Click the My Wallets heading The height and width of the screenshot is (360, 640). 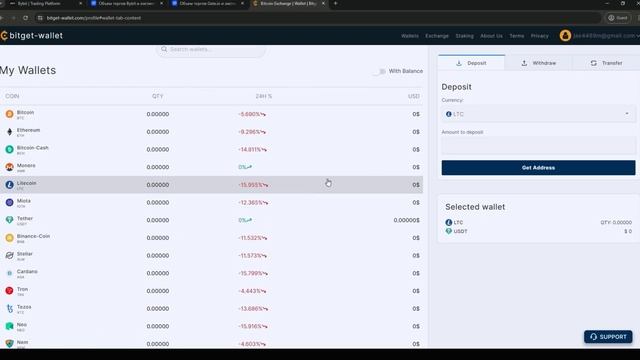click(28, 70)
